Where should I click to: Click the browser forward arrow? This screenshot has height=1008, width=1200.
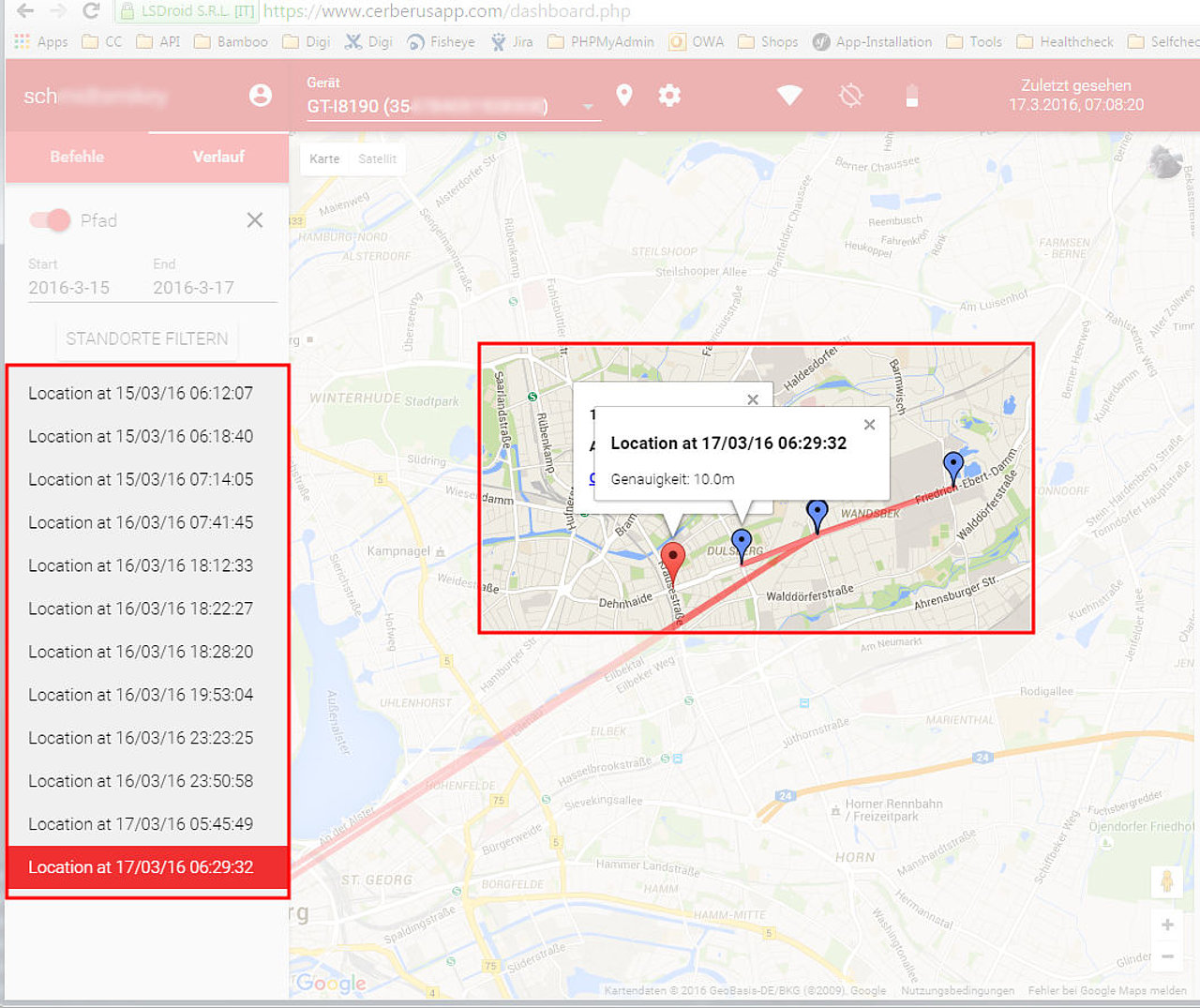tap(58, 11)
